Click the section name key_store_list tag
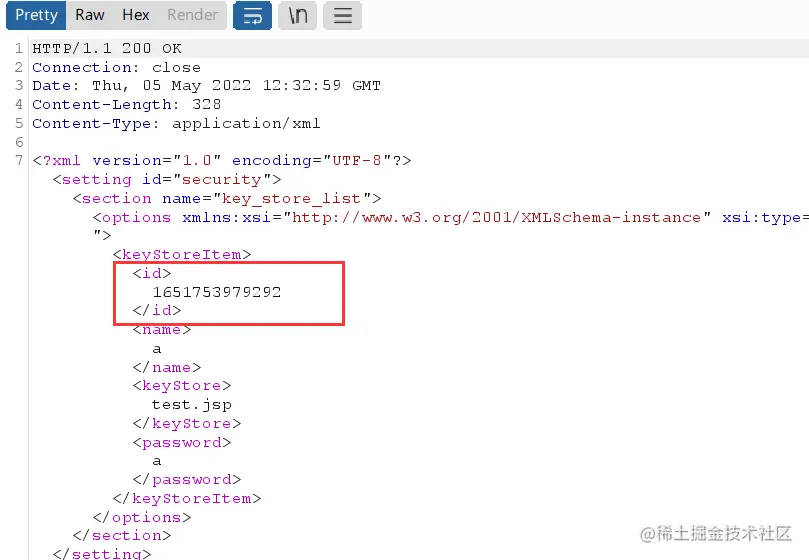Screen dimensions: 809x560 click(x=227, y=199)
